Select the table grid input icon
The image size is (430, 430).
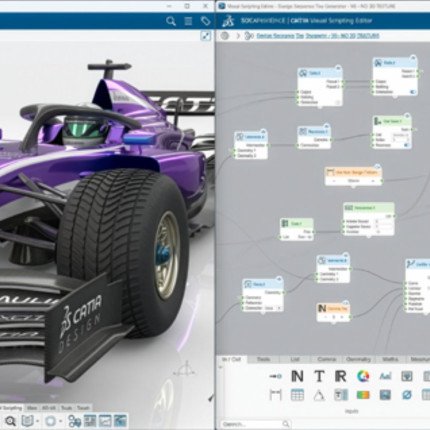point(297,395)
